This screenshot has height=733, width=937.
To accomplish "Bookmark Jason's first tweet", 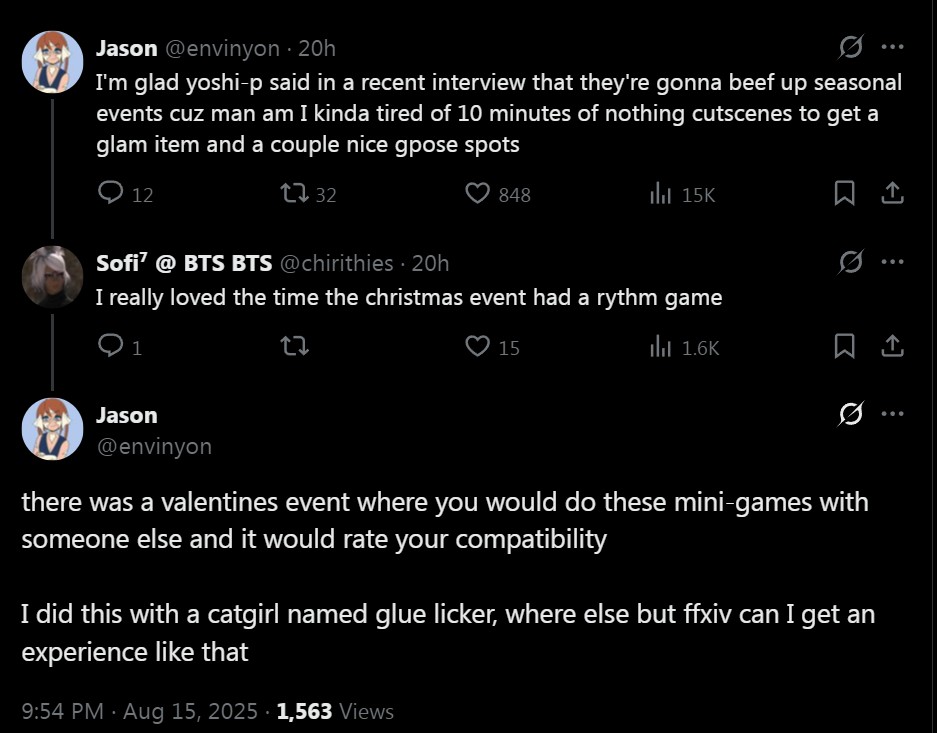I will coord(845,194).
